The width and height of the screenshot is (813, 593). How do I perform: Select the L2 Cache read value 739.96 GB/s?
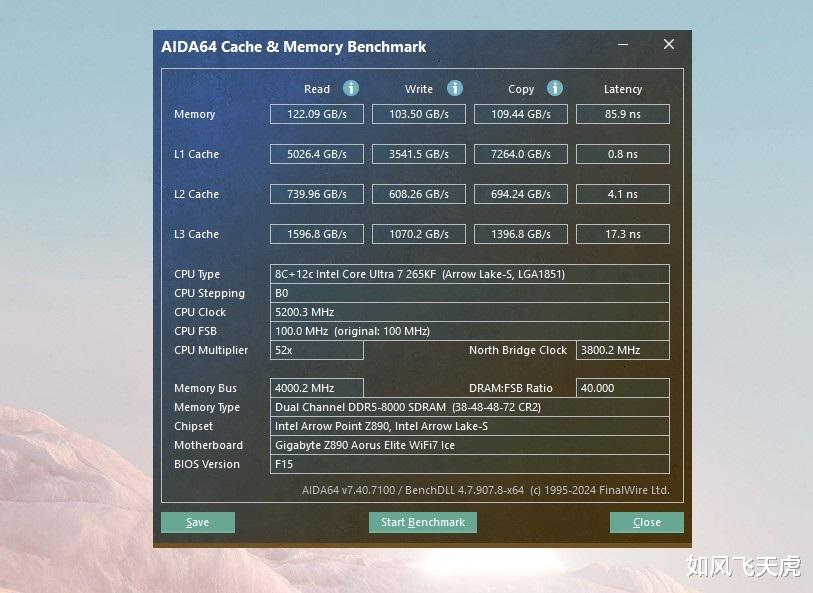317,194
